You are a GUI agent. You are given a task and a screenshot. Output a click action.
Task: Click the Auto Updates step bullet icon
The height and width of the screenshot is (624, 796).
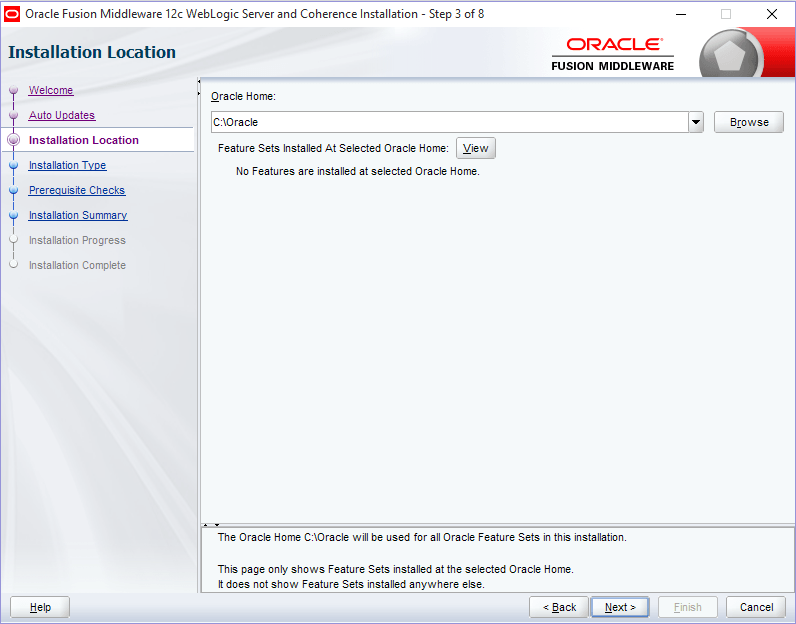point(14,116)
